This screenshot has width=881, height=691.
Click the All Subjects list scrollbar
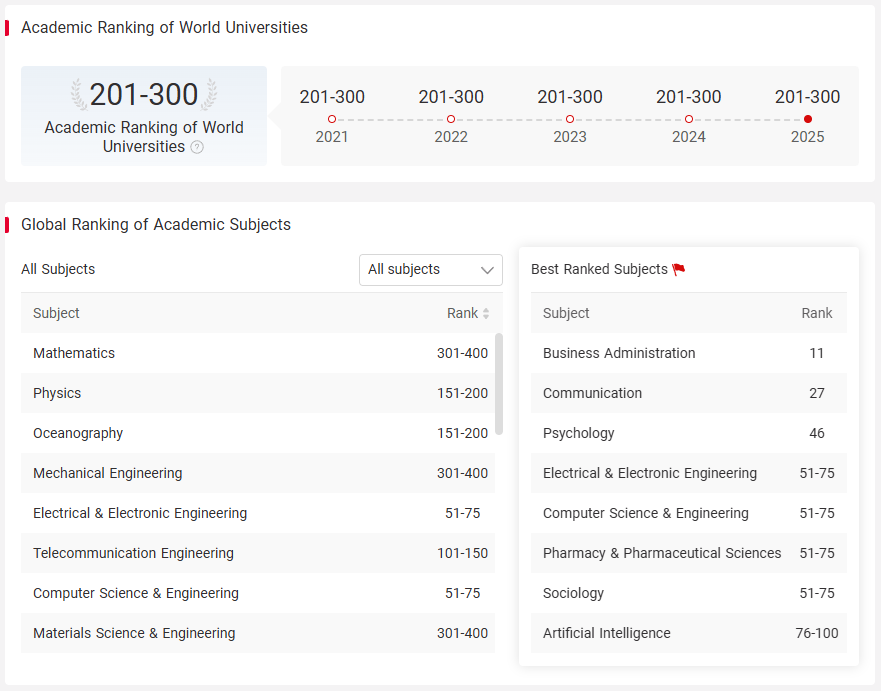498,384
